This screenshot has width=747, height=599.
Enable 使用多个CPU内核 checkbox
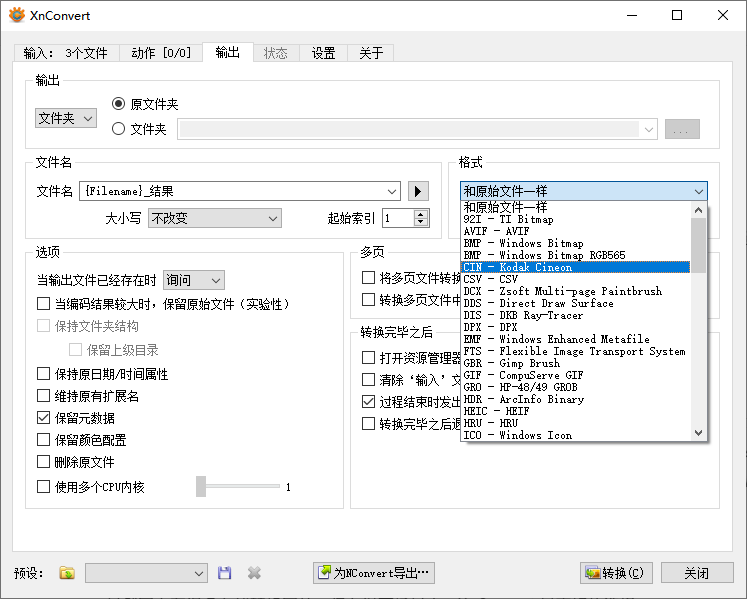click(x=43, y=487)
